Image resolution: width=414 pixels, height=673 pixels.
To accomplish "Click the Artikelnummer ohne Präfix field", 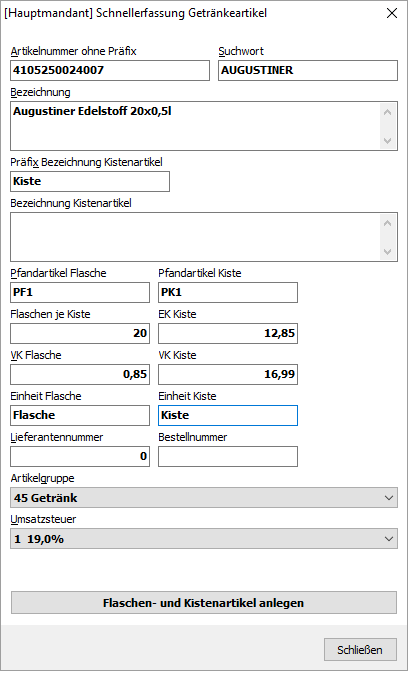I will 110,70.
